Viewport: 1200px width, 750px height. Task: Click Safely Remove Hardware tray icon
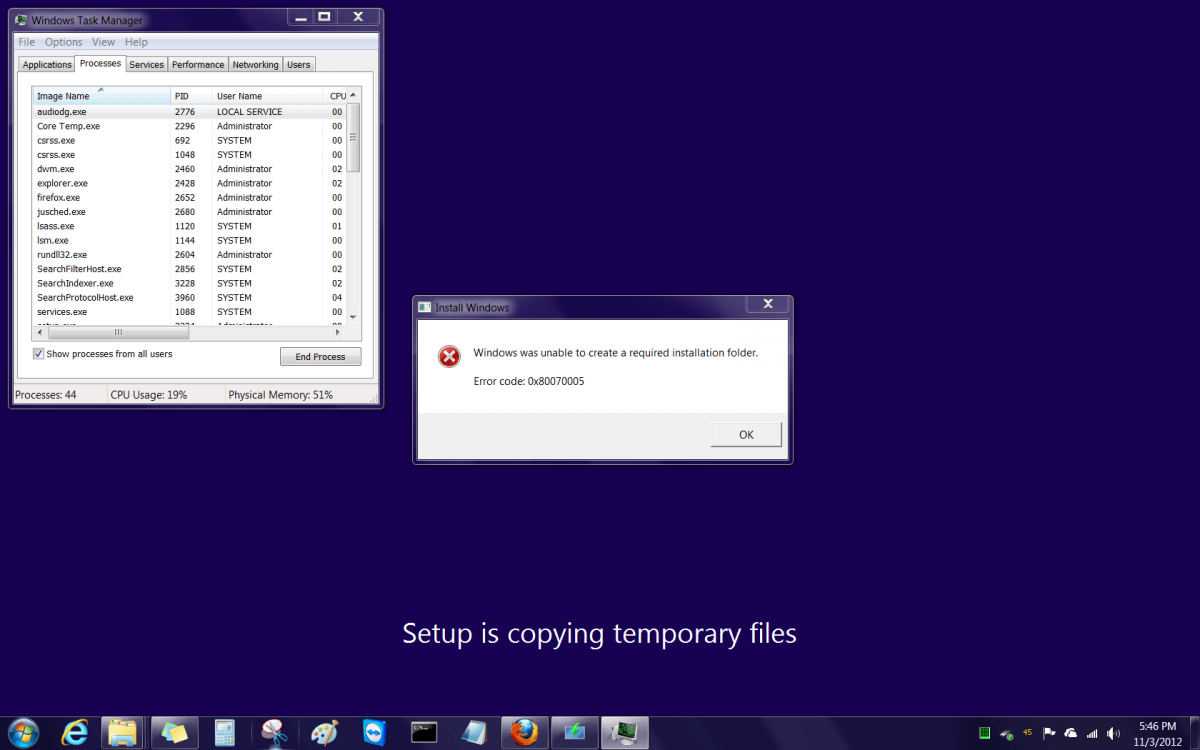click(1006, 733)
